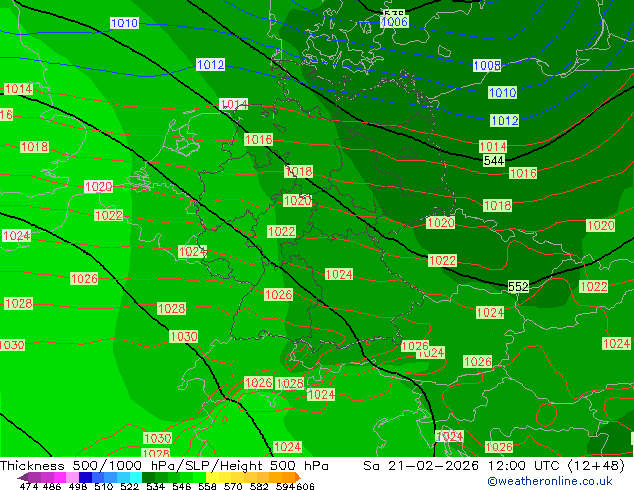Screen dimensions: 634x490
Task: Click the blue 1012 label on white background
Action: [x=211, y=64]
